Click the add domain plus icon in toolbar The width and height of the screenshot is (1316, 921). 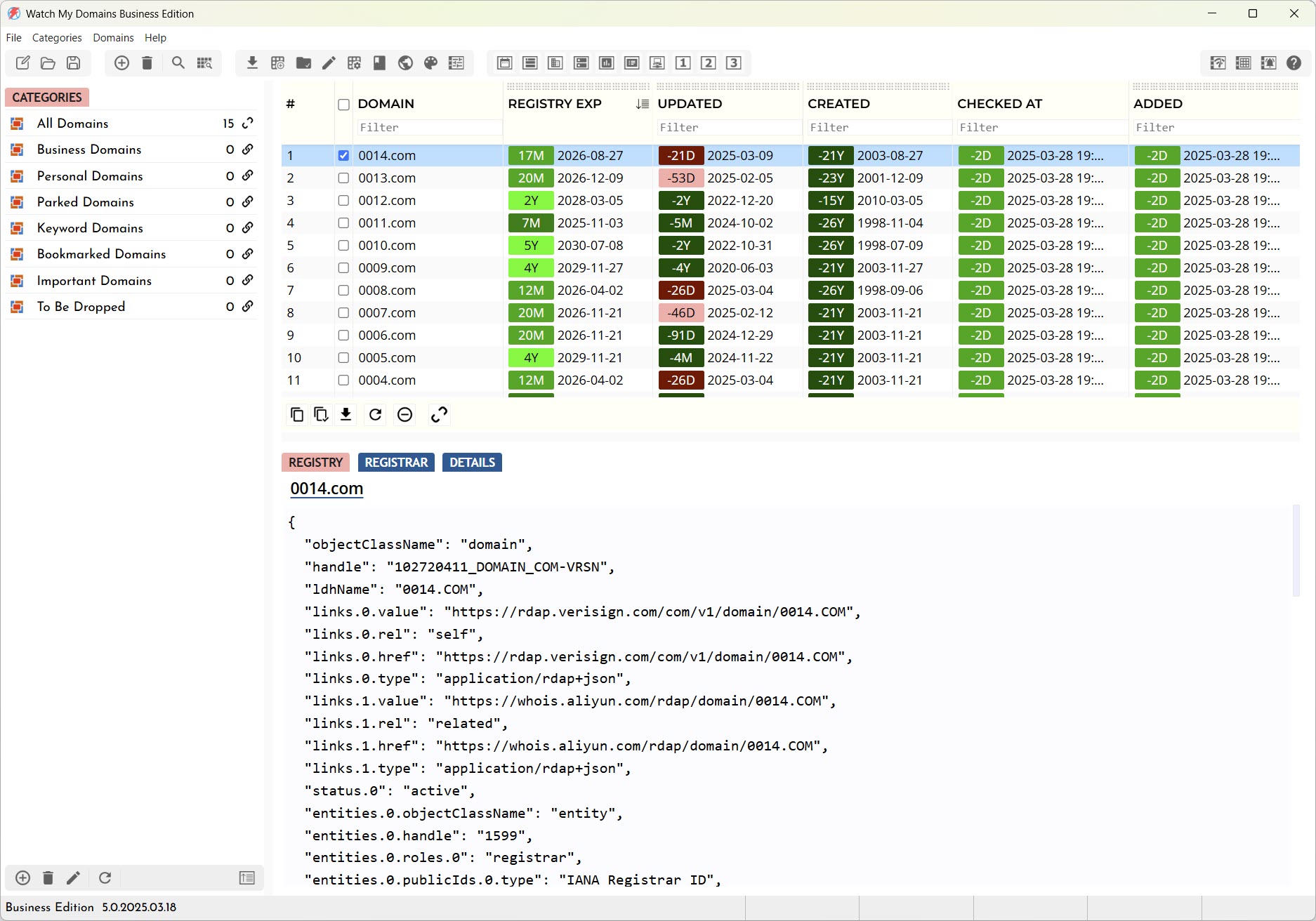(x=121, y=63)
